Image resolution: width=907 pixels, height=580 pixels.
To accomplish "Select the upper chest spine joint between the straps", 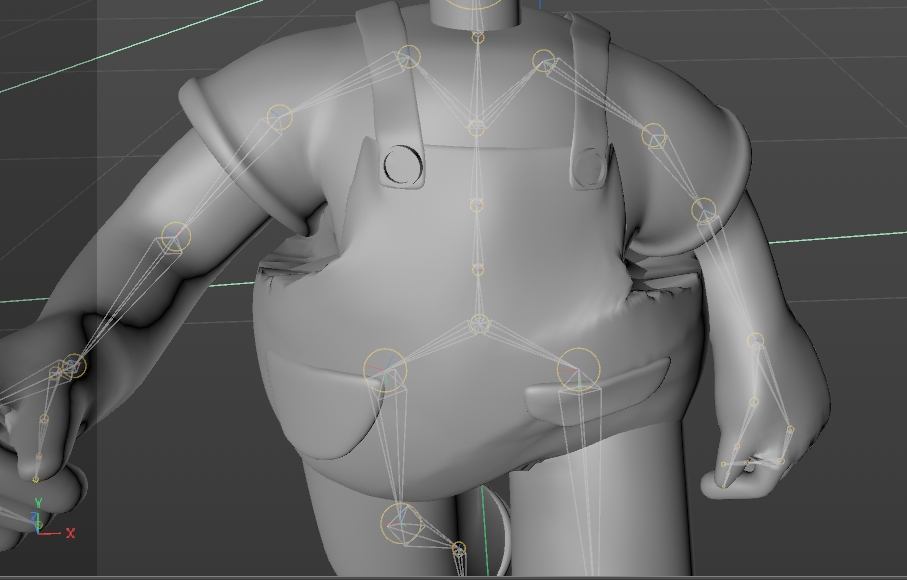I will tap(476, 128).
